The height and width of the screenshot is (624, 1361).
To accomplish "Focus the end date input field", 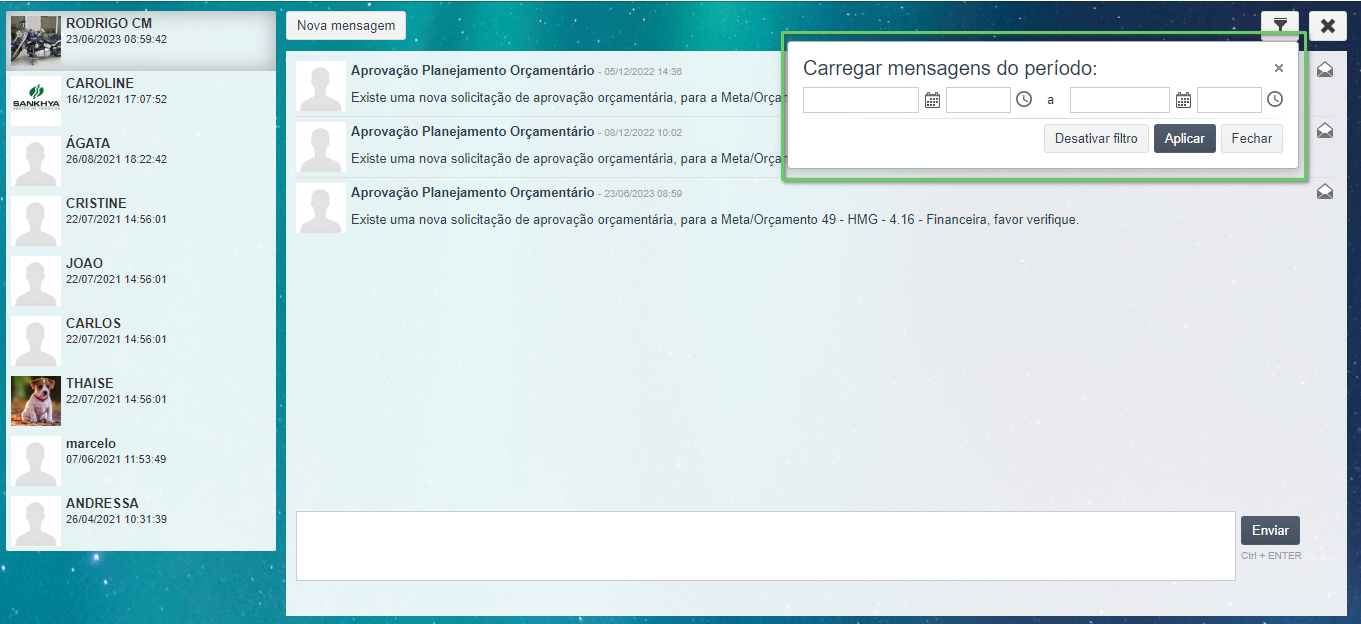I will [1120, 100].
